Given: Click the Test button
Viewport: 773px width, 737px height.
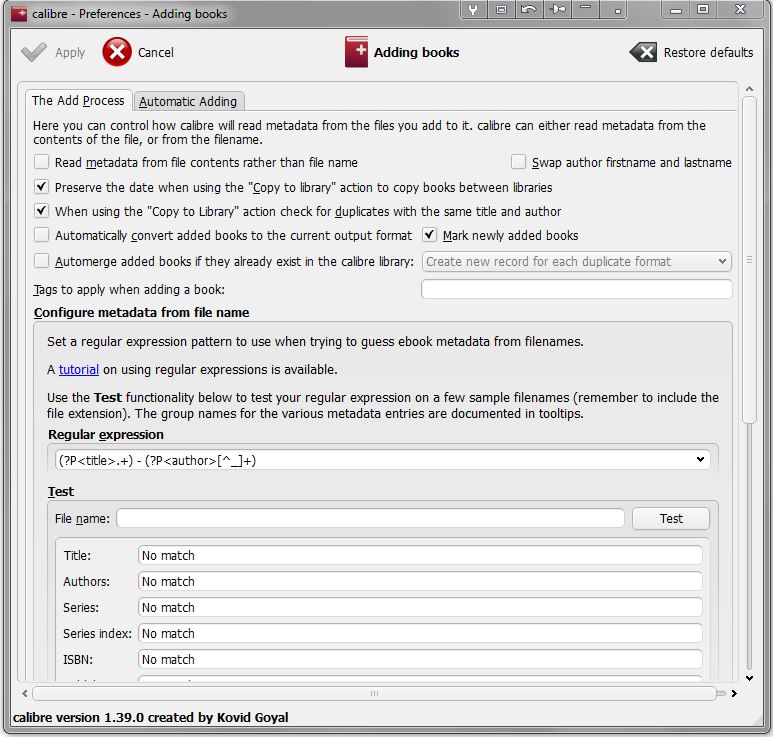Looking at the screenshot, I should [671, 519].
